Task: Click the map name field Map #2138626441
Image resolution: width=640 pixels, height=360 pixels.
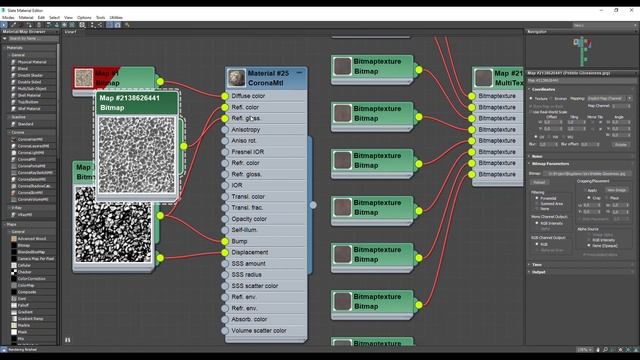Action: 580,80
